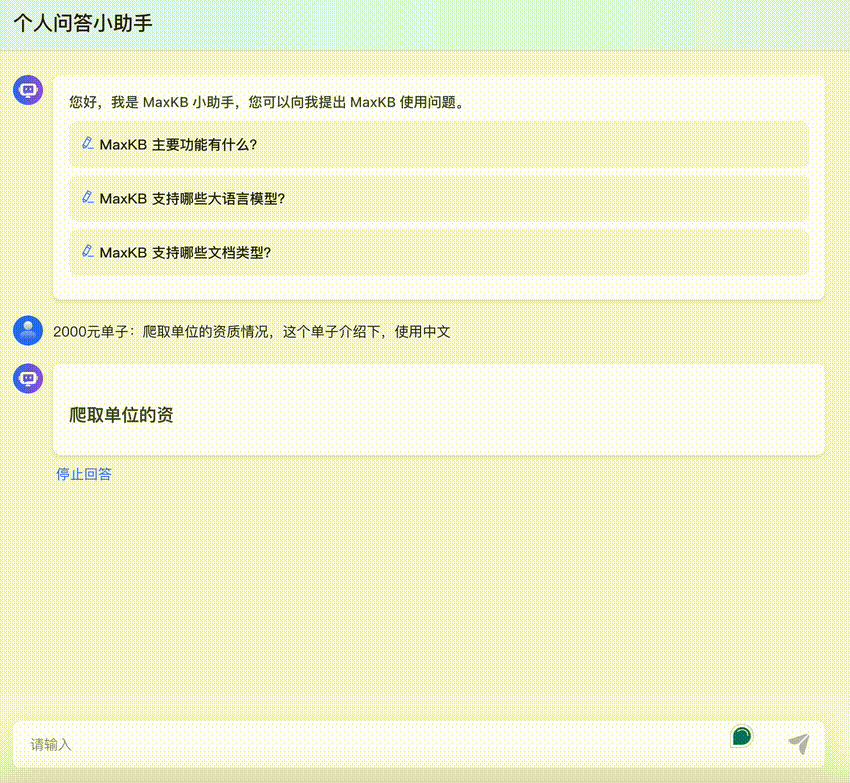Screen dimensions: 850x783
Task: Select suggested question MaxKB 支持哪些文档类型?
Action: tap(439, 252)
